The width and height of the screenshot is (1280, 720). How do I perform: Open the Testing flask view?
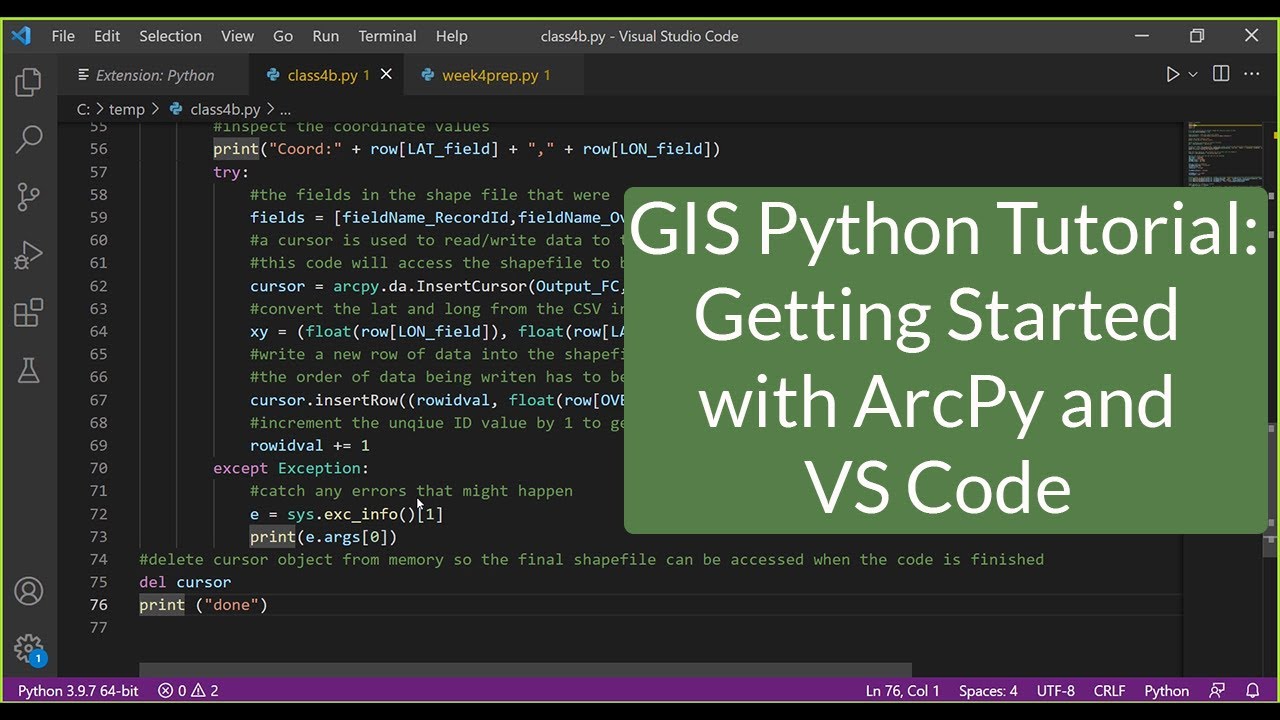pos(28,371)
